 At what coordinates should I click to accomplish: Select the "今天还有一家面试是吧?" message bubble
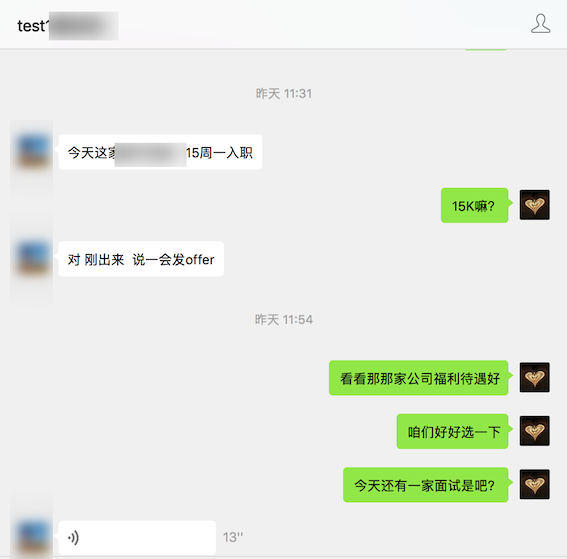(x=426, y=485)
